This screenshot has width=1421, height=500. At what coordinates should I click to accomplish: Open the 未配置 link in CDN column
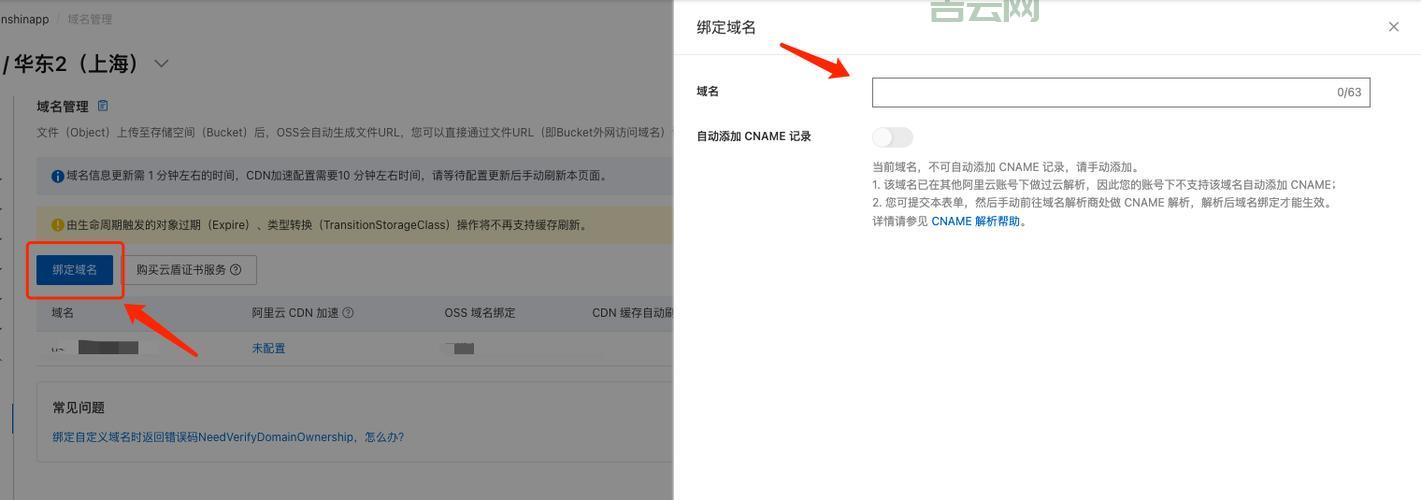[268, 348]
